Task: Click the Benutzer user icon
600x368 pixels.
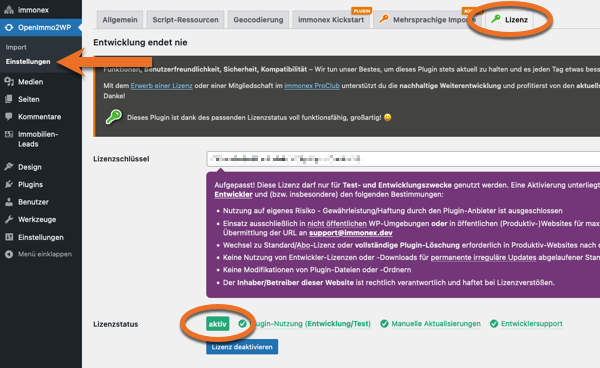Action: [x=9, y=202]
